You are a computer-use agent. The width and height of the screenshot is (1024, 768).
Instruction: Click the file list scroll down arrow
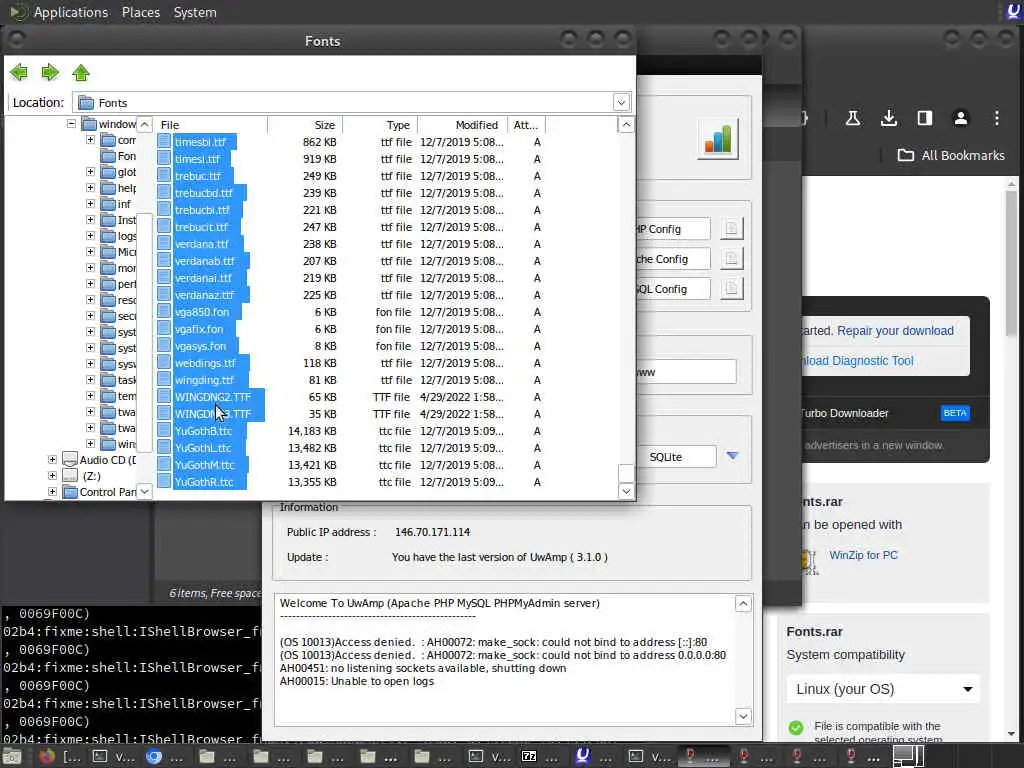[626, 491]
